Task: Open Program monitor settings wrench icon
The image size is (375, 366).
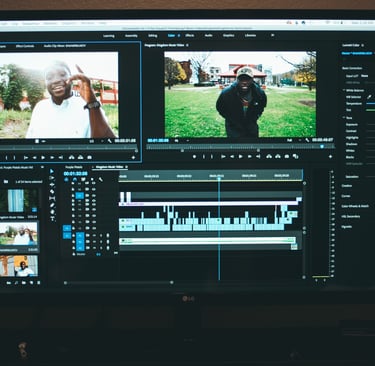Action: [x=307, y=140]
